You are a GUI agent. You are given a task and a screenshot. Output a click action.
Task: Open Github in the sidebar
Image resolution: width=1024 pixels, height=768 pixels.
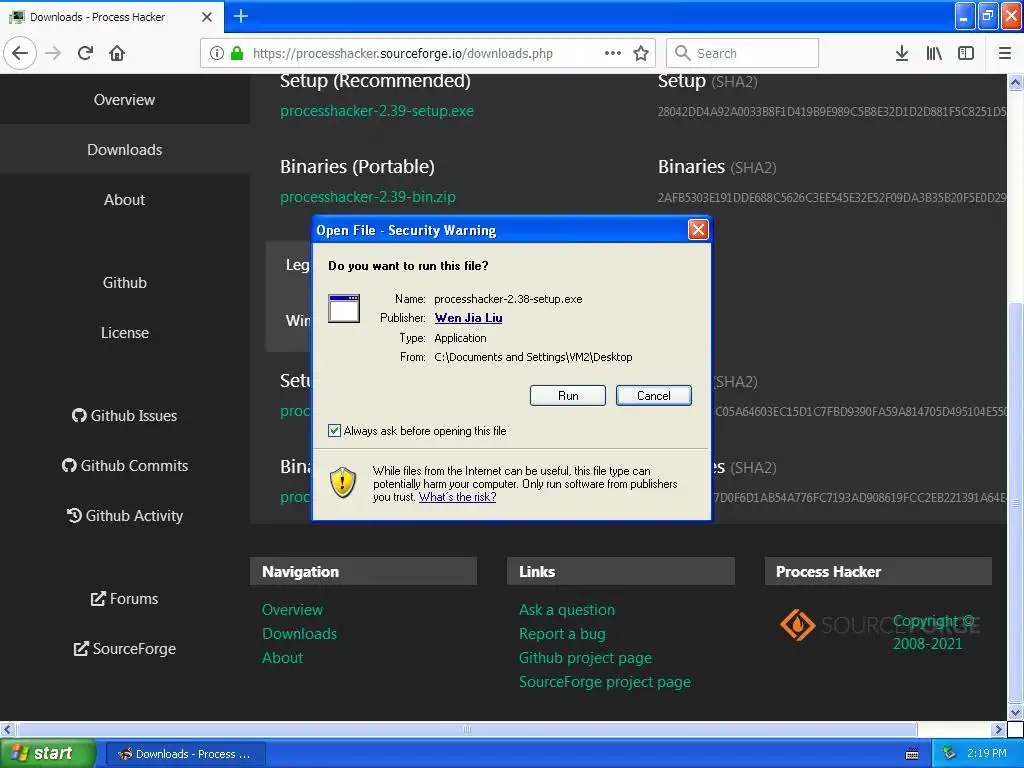pyautogui.click(x=124, y=283)
